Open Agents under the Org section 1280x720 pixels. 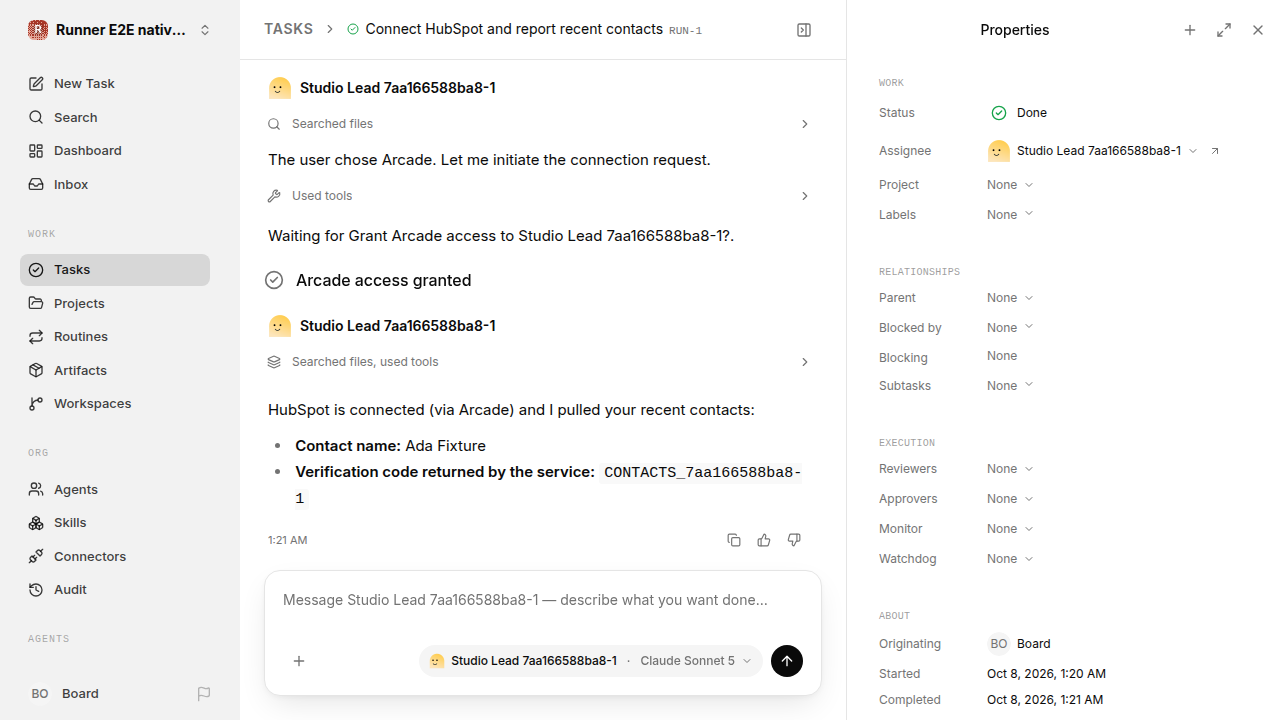115,489
